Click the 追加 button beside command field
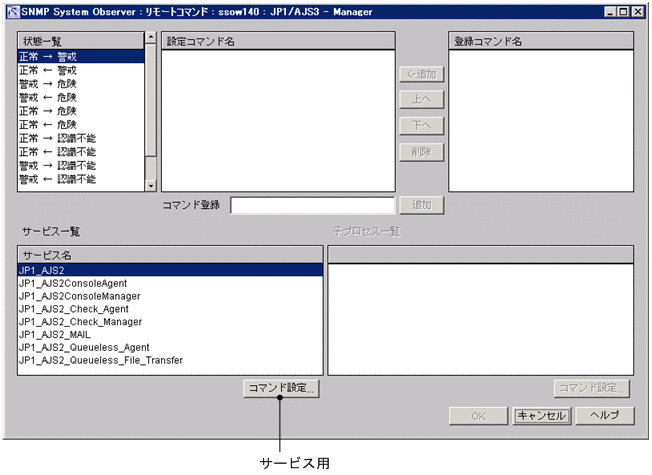This screenshot has height=475, width=652. coord(422,205)
